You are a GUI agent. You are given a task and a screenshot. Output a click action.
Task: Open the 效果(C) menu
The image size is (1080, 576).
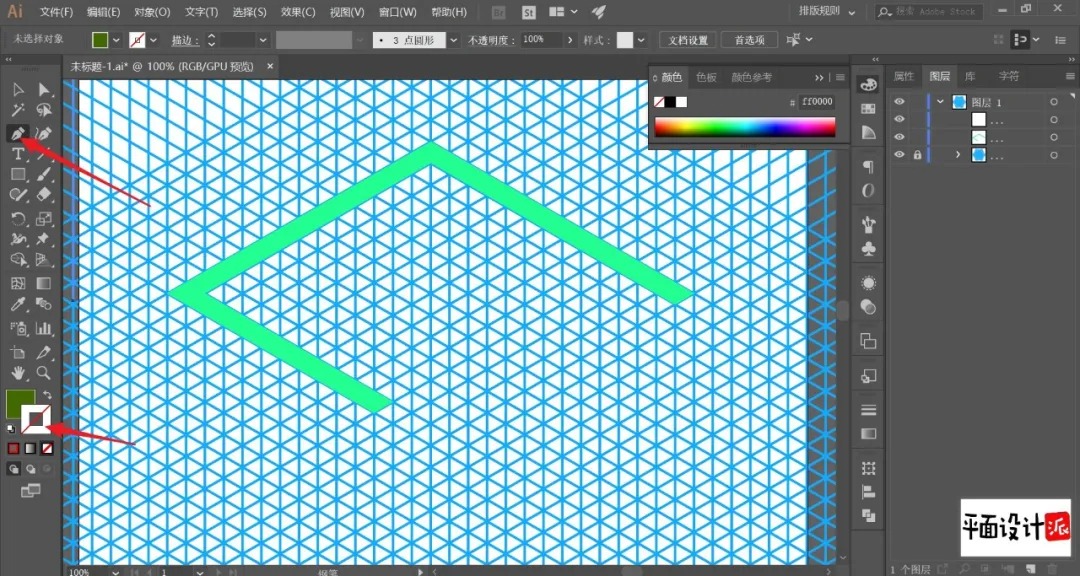point(298,12)
